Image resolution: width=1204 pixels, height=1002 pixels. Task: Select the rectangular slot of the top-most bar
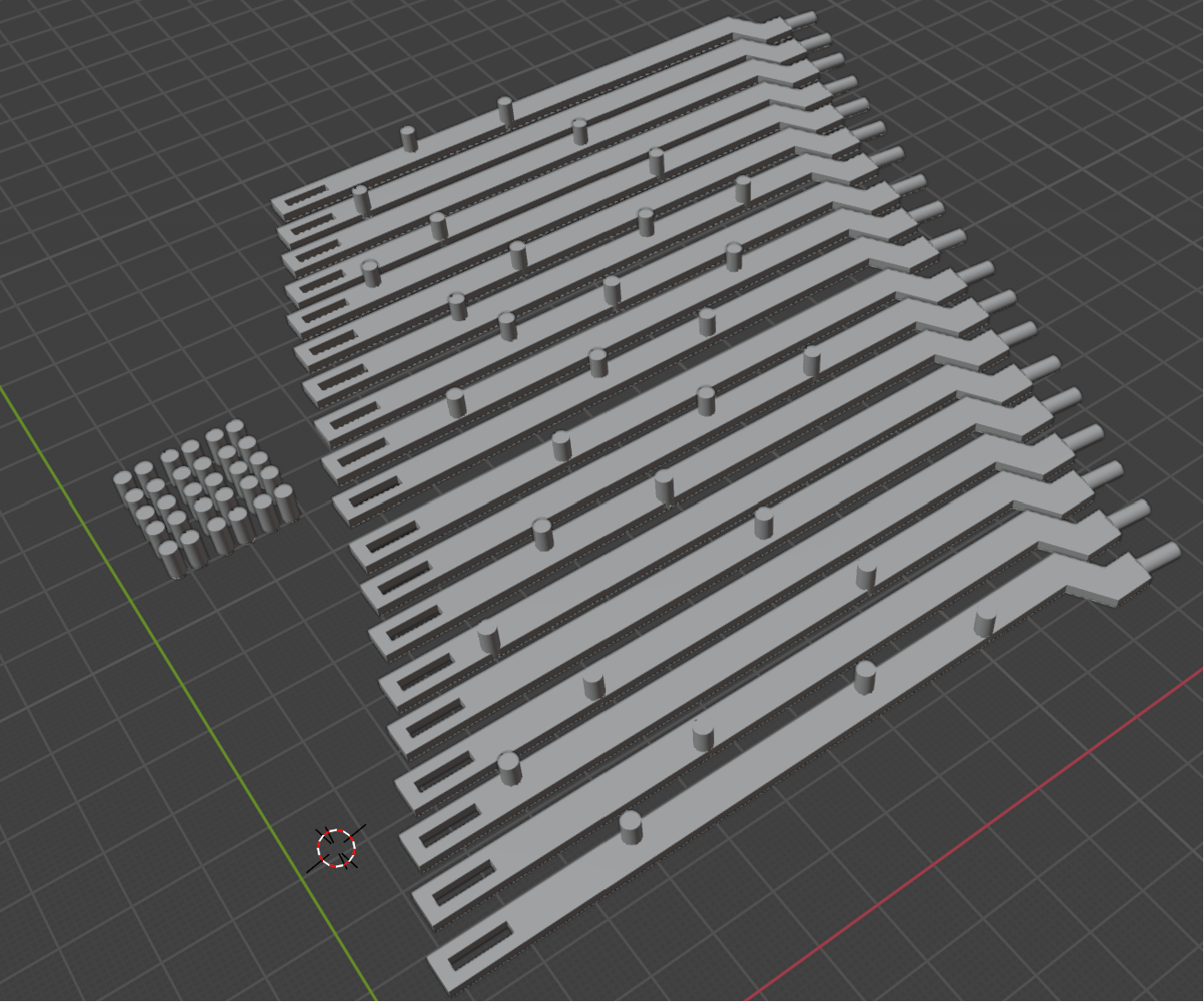click(307, 196)
